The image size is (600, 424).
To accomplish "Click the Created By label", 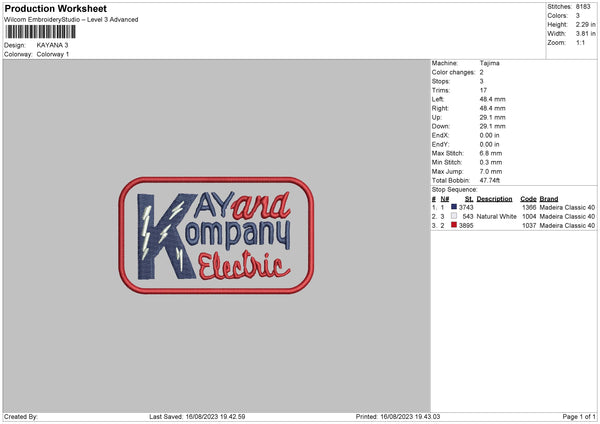I will (x=21, y=417).
